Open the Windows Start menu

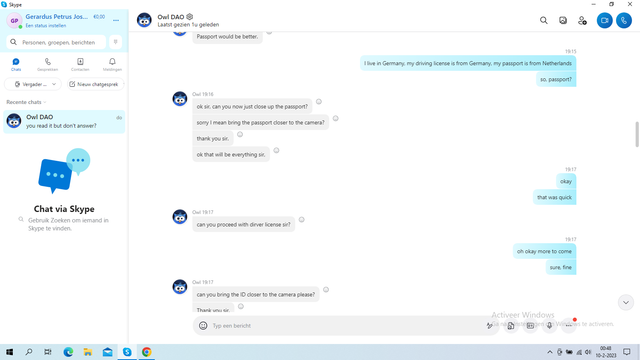tap(9, 352)
